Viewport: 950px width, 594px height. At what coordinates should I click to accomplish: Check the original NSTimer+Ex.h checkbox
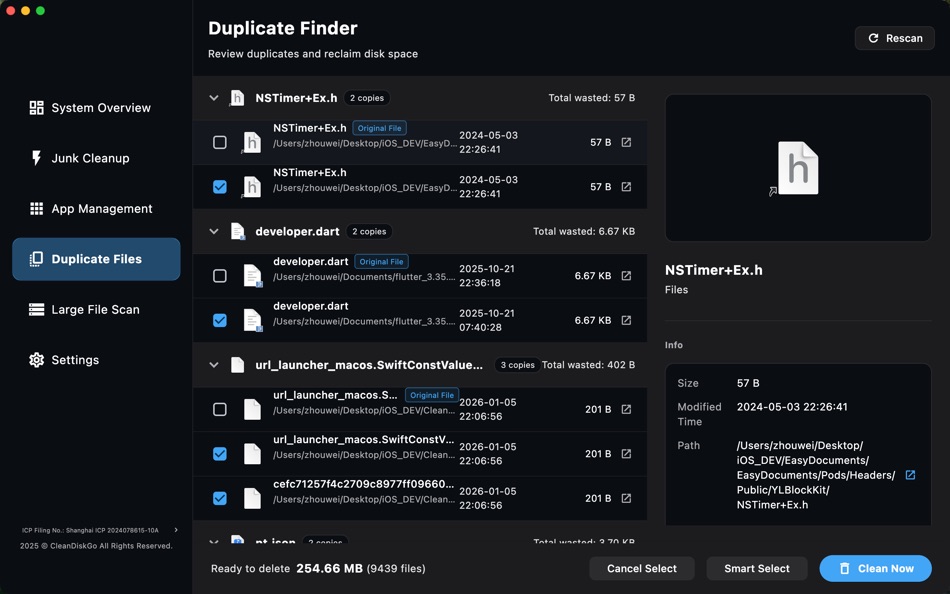pos(220,142)
